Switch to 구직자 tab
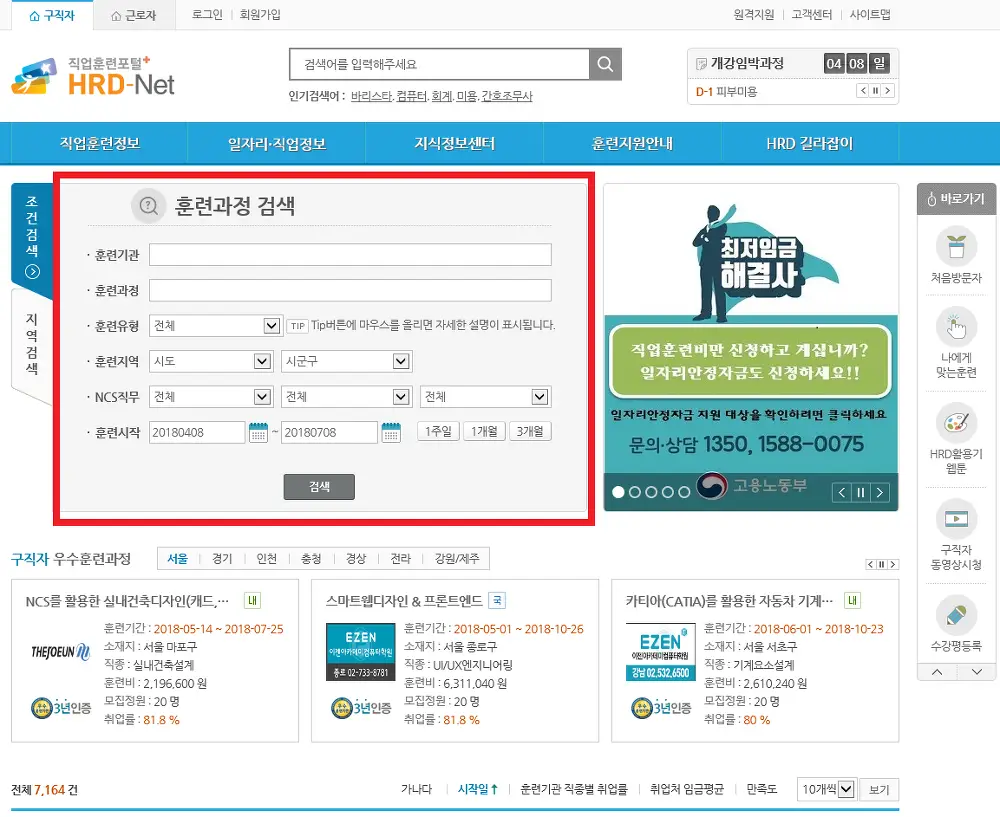Viewport: 1000px width, 817px height. (52, 15)
